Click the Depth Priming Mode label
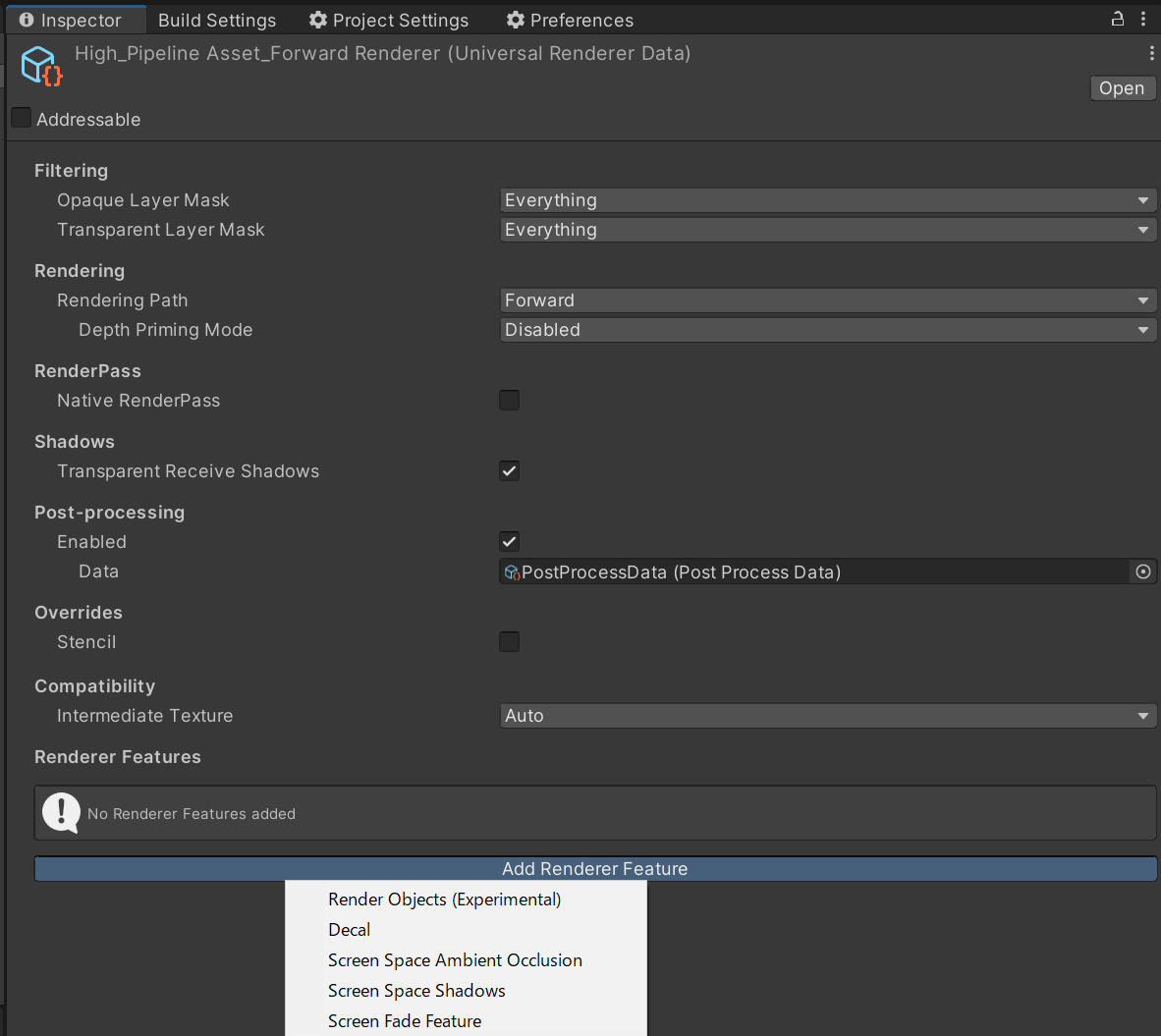The width and height of the screenshot is (1161, 1036). click(x=166, y=330)
